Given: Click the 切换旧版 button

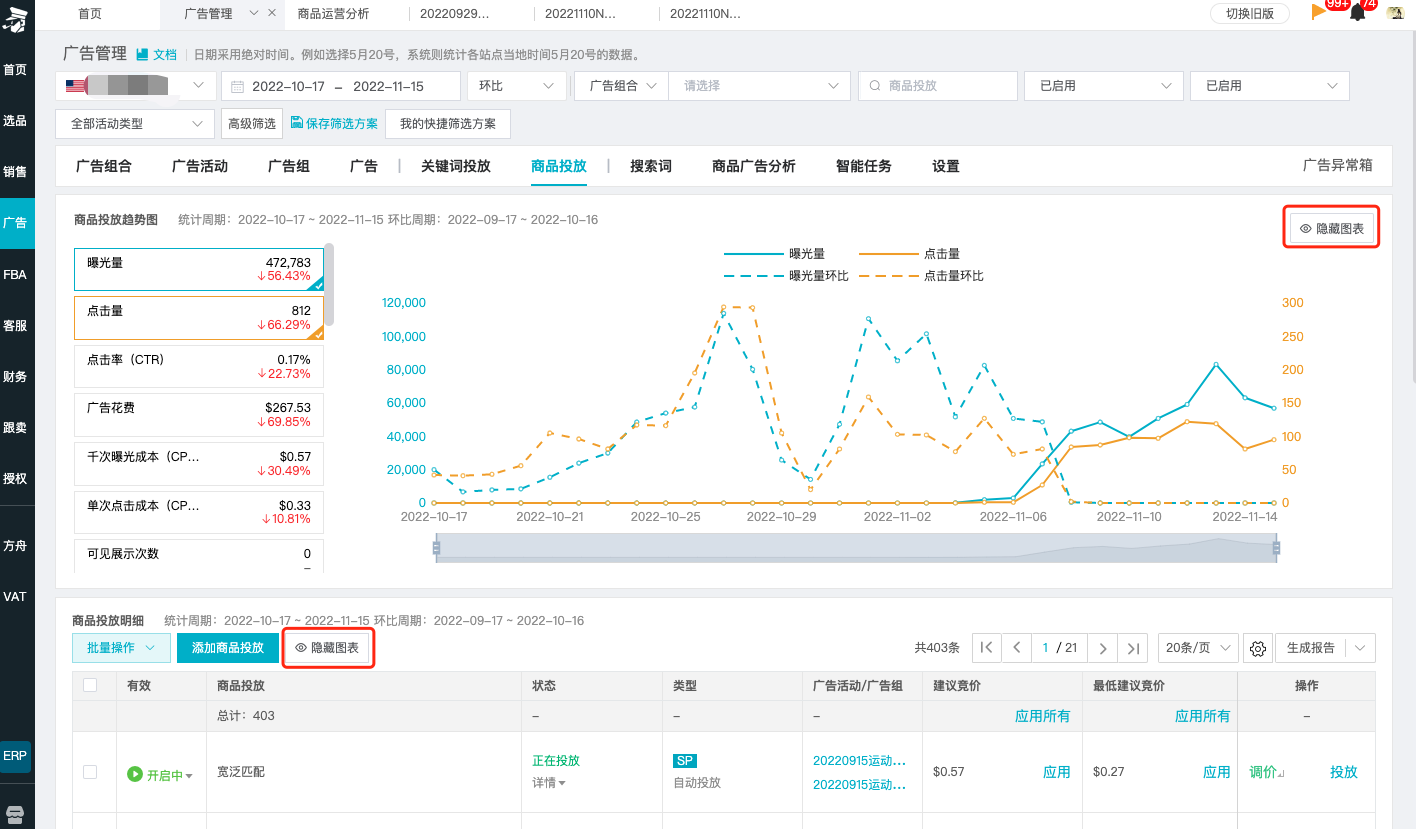Looking at the screenshot, I should point(1249,13).
